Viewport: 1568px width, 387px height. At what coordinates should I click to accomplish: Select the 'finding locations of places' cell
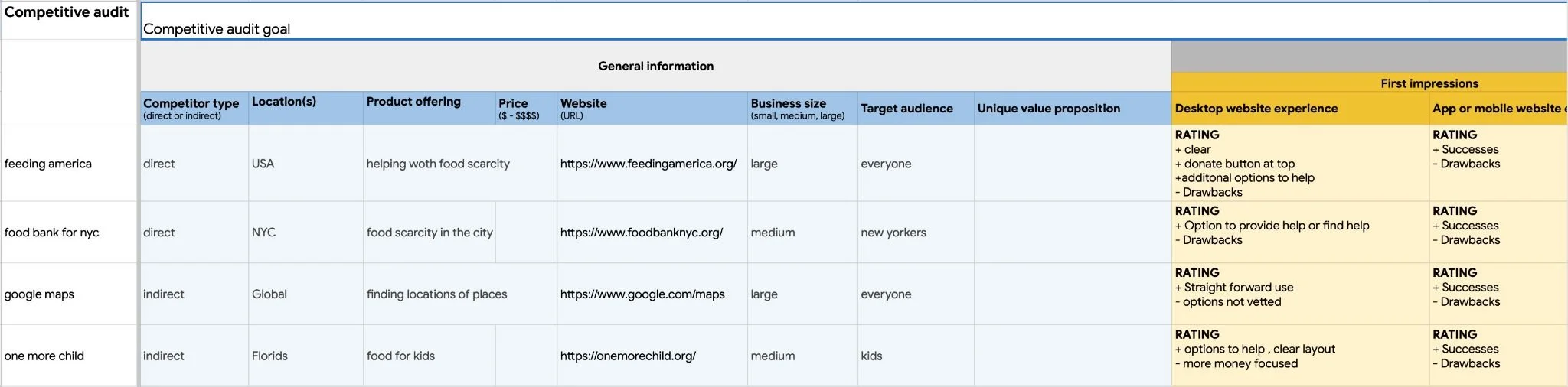pos(437,294)
